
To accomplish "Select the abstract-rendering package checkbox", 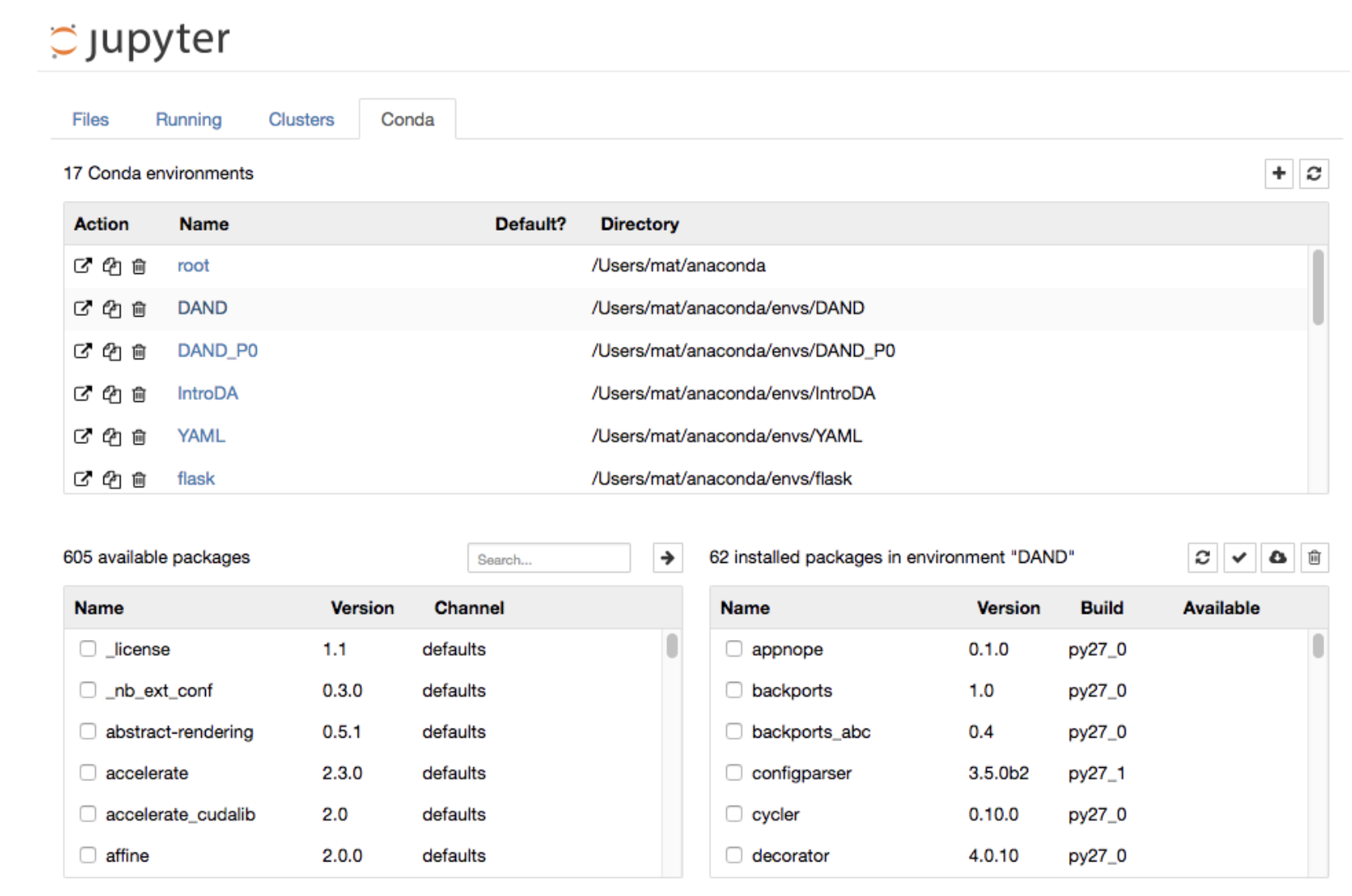I will pos(88,731).
